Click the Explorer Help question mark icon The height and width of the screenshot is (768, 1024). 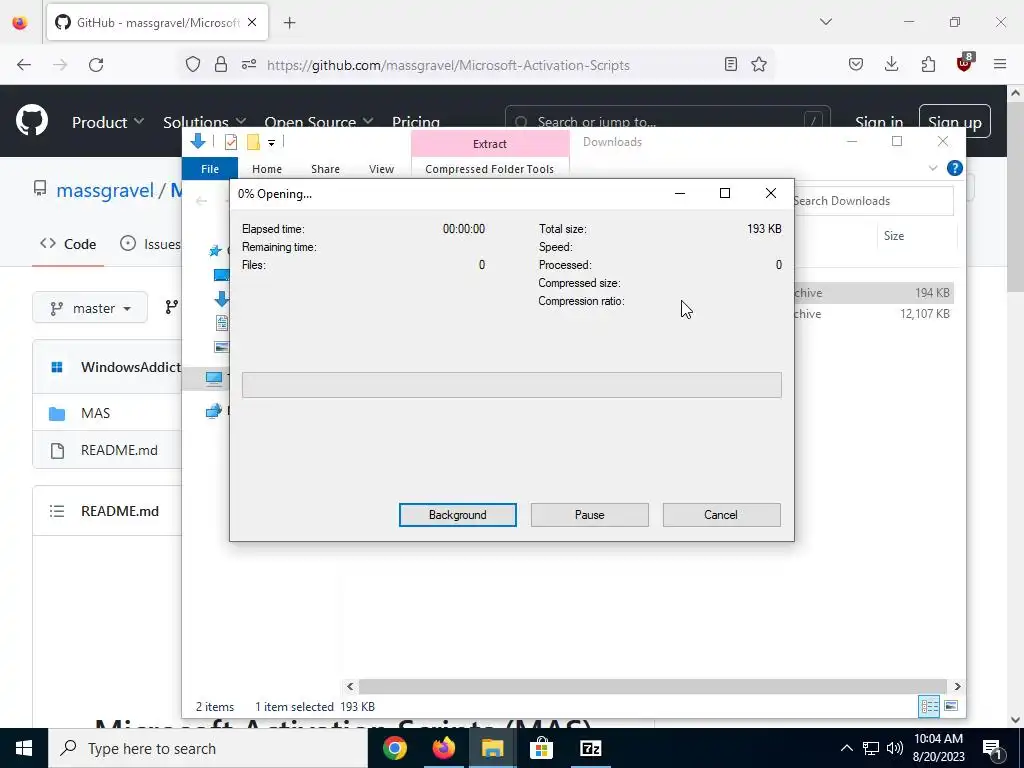[x=954, y=168]
